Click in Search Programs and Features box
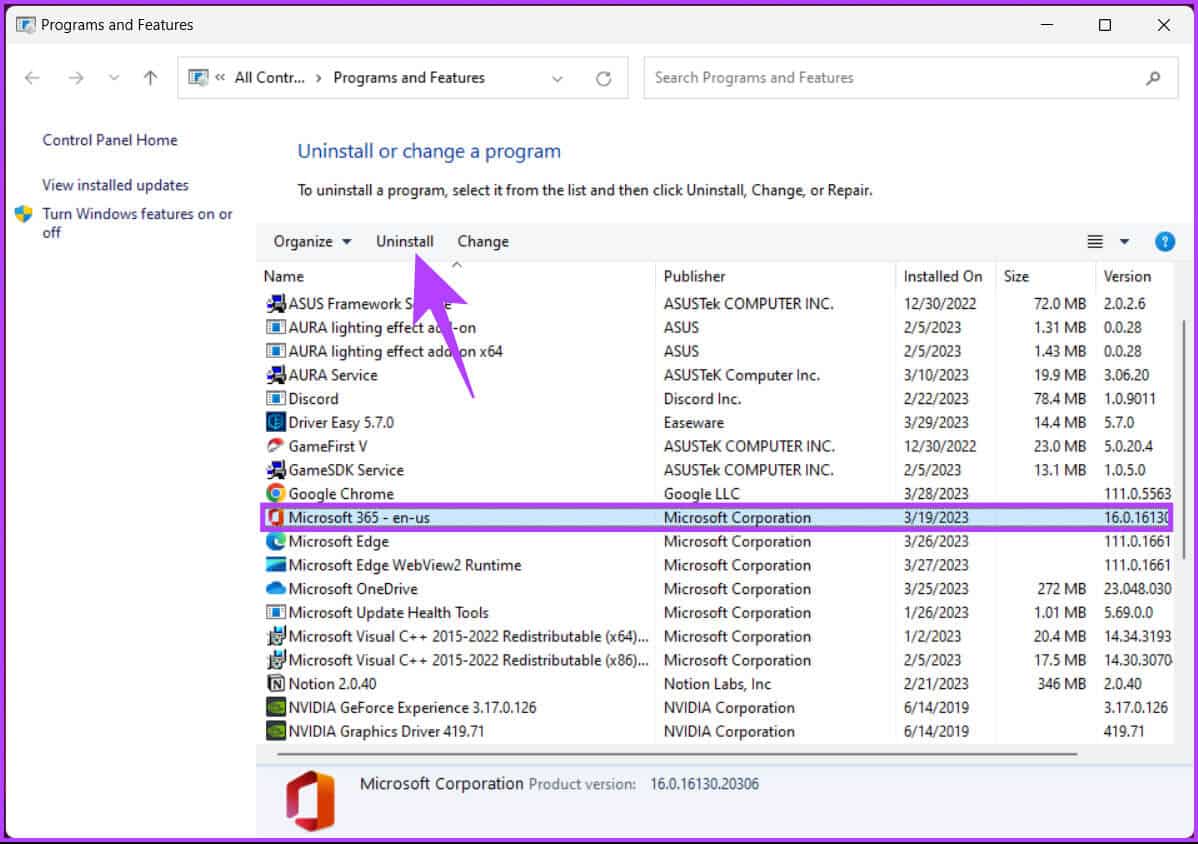The image size is (1198, 844). tap(911, 78)
